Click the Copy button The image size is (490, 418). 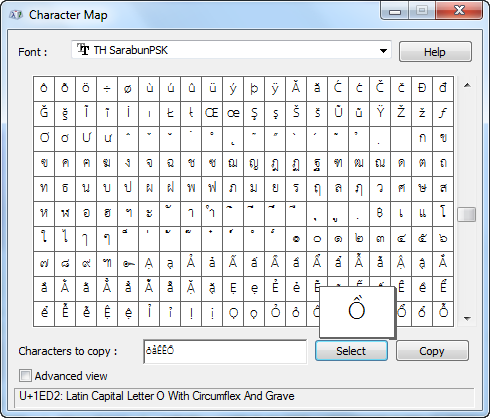(432, 351)
